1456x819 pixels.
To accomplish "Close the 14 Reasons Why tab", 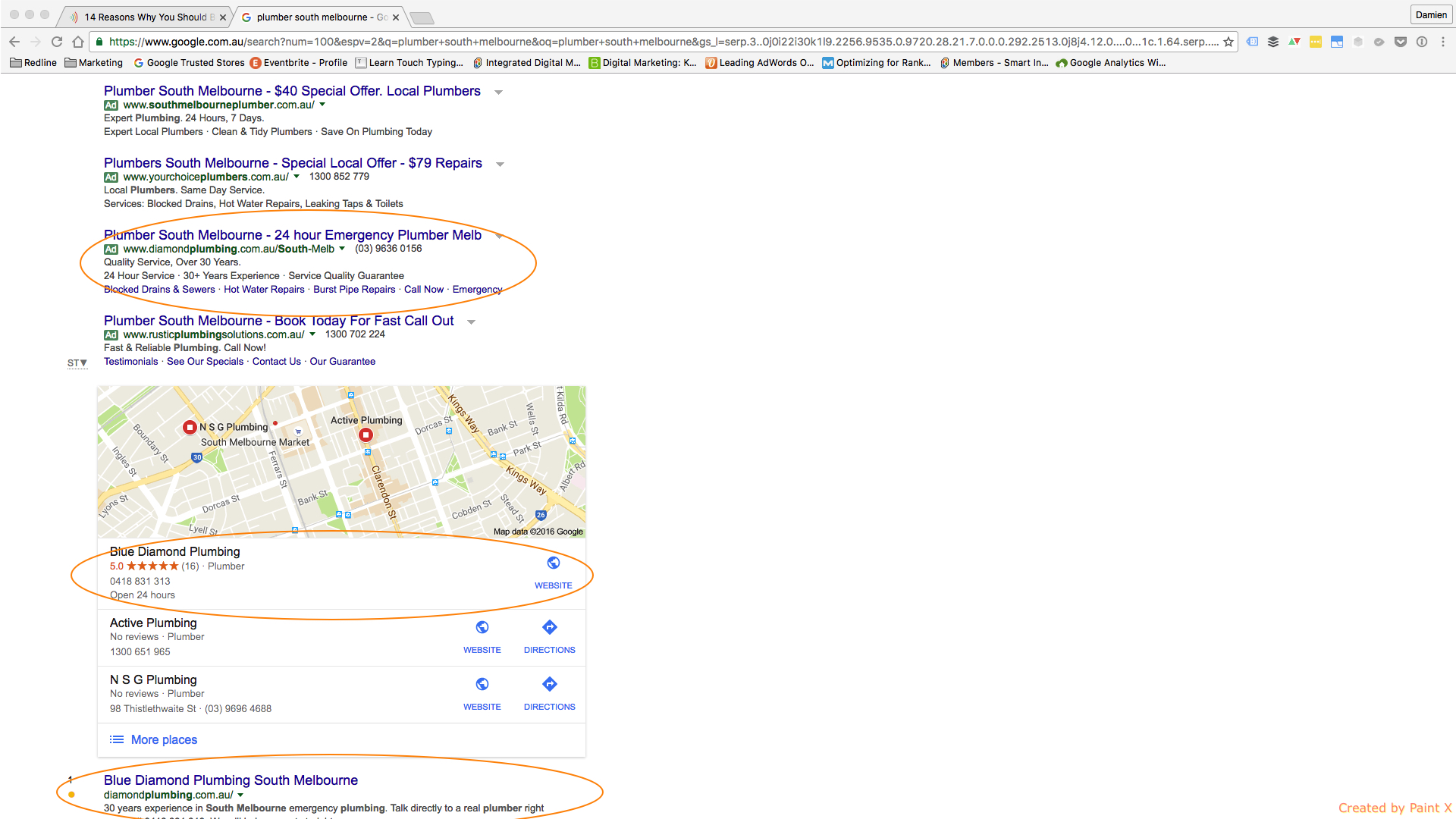I will [223, 17].
